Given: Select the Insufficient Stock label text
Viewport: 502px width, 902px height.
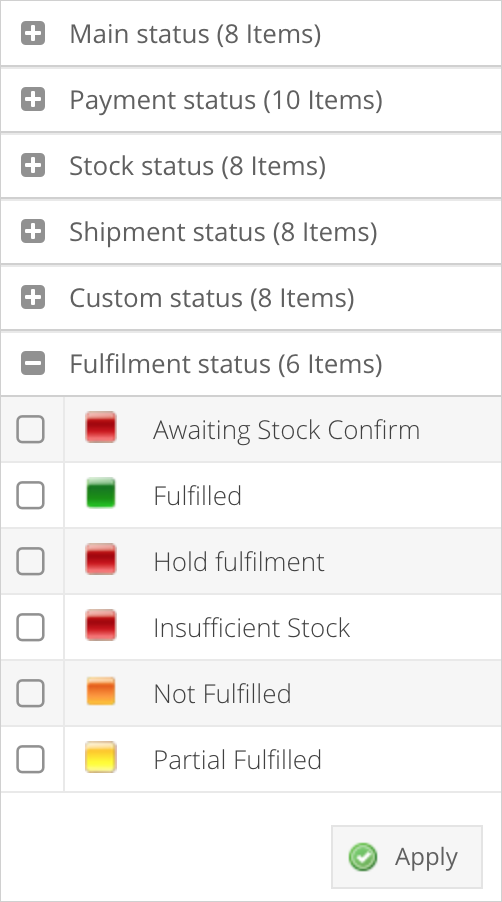Looking at the screenshot, I should 251,627.
